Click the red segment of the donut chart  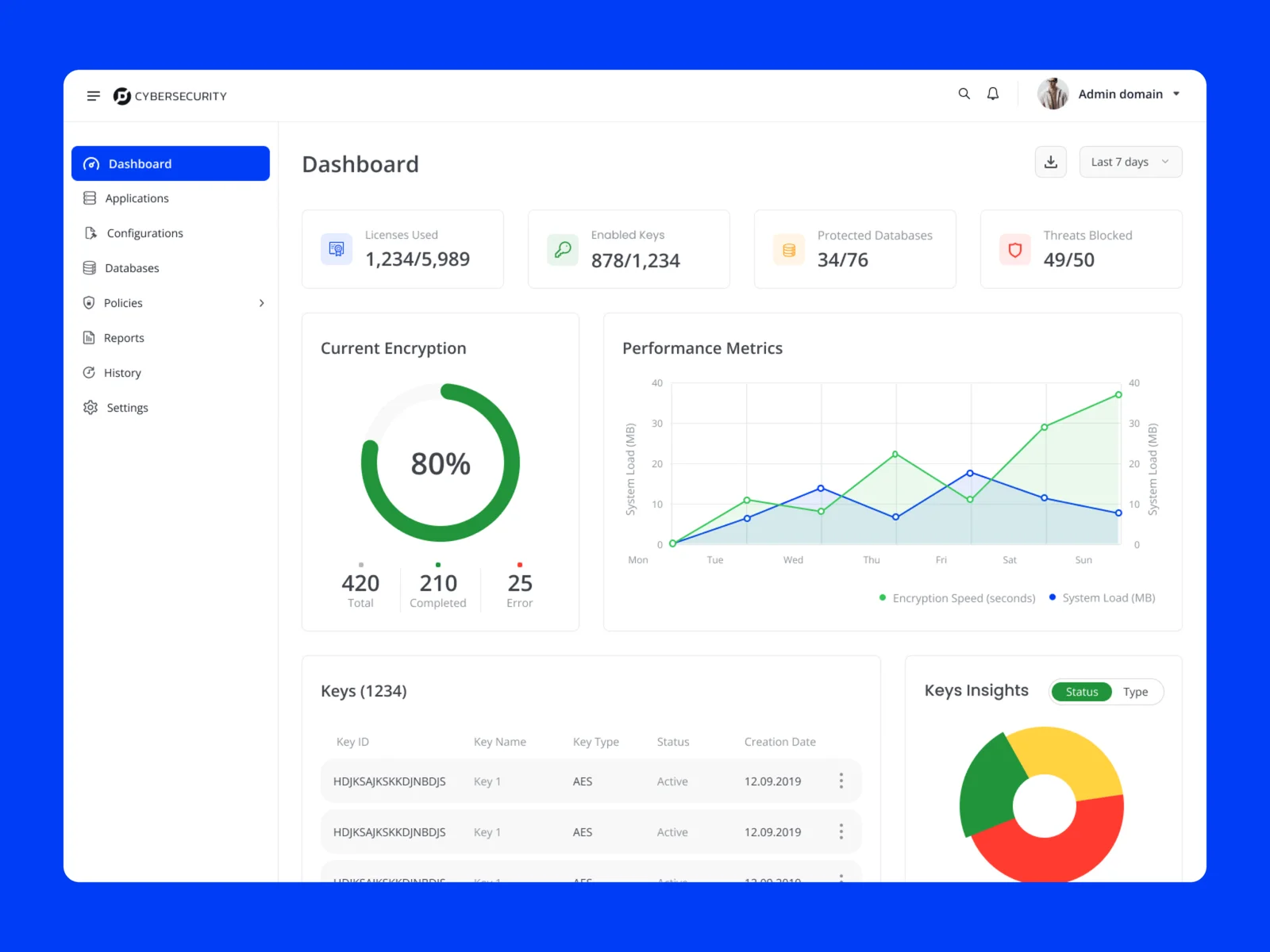click(1056, 853)
